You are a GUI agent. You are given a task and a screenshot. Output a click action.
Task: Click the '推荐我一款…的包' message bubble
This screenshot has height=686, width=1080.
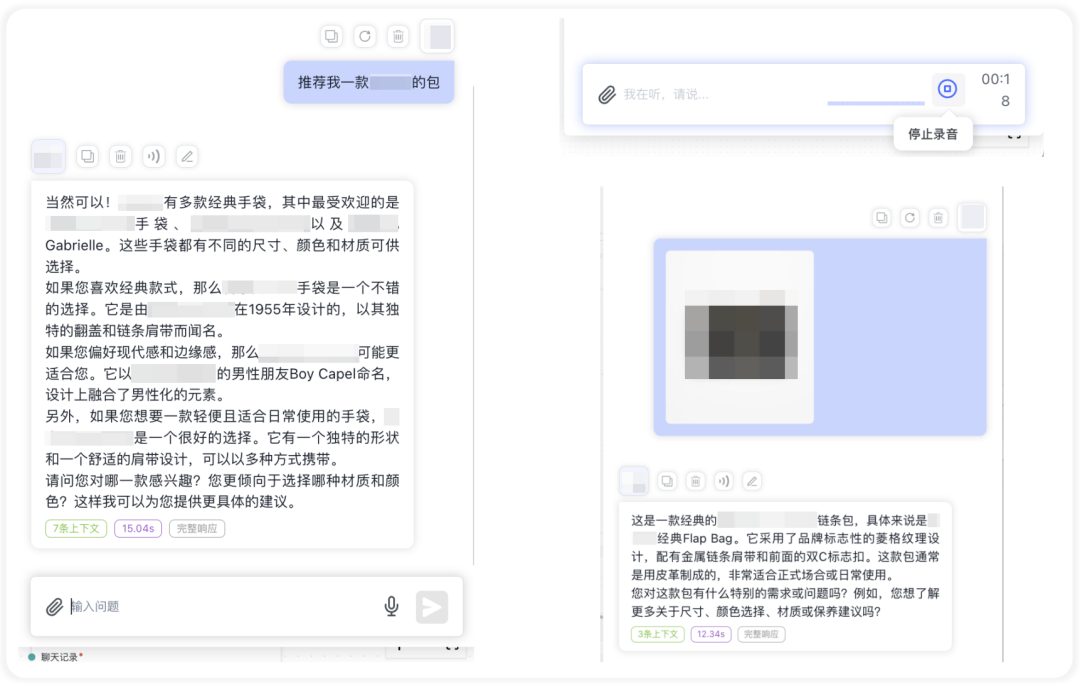point(368,82)
